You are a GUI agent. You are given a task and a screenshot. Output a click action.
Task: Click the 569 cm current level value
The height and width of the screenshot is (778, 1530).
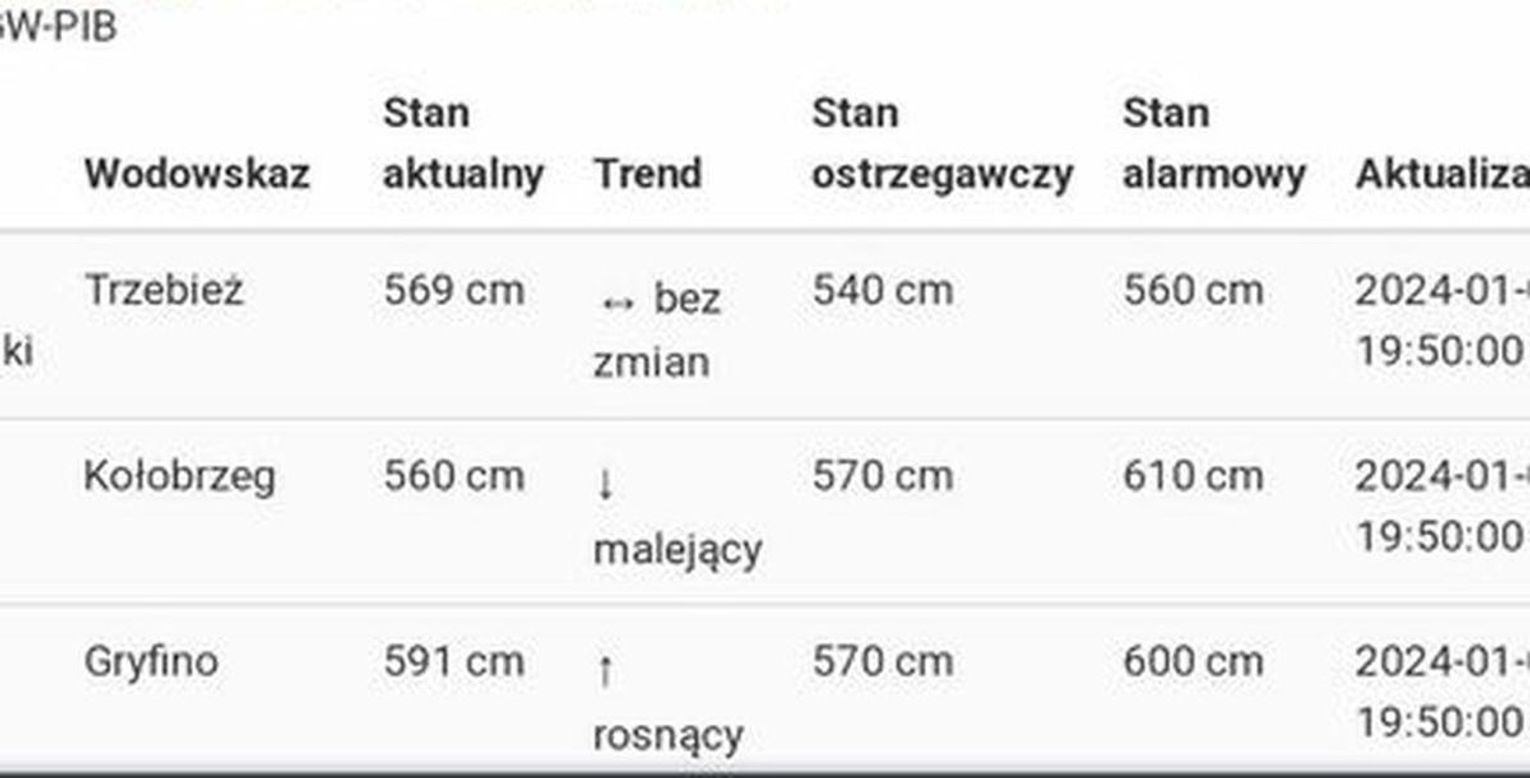click(x=453, y=291)
